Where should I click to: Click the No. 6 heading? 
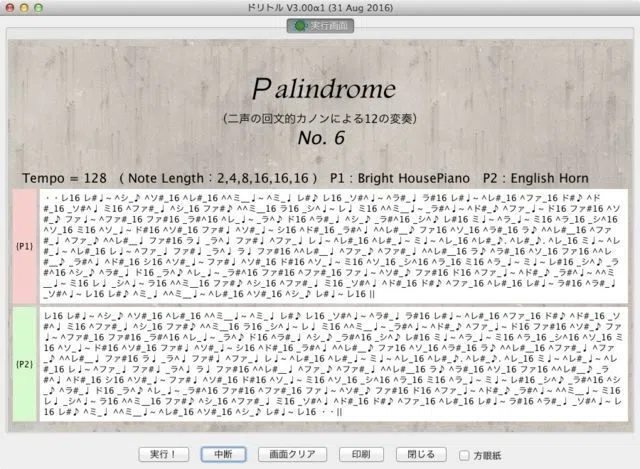(321, 138)
